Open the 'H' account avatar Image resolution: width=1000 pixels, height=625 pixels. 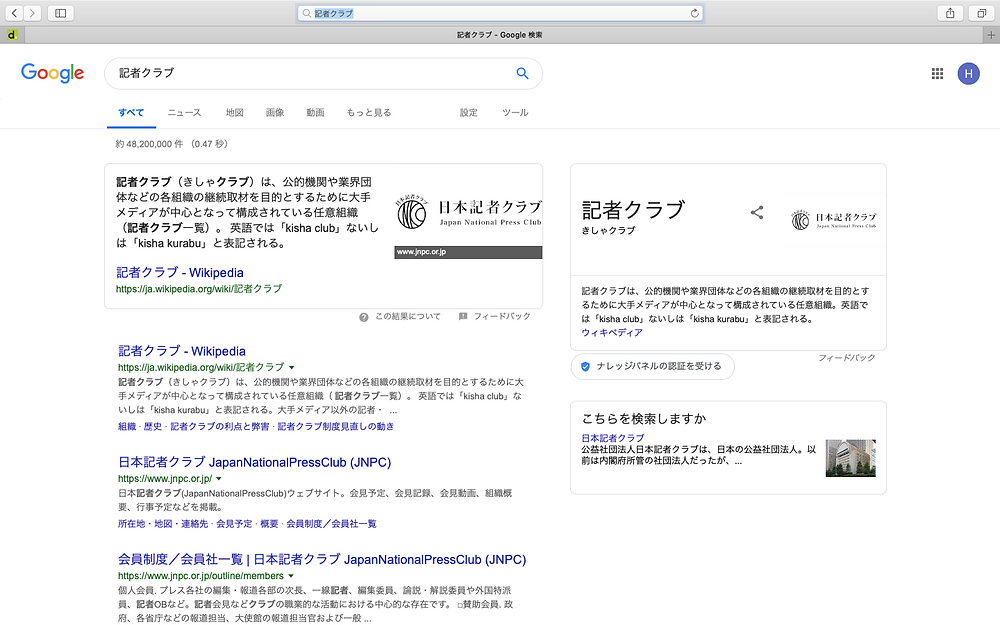[x=968, y=74]
